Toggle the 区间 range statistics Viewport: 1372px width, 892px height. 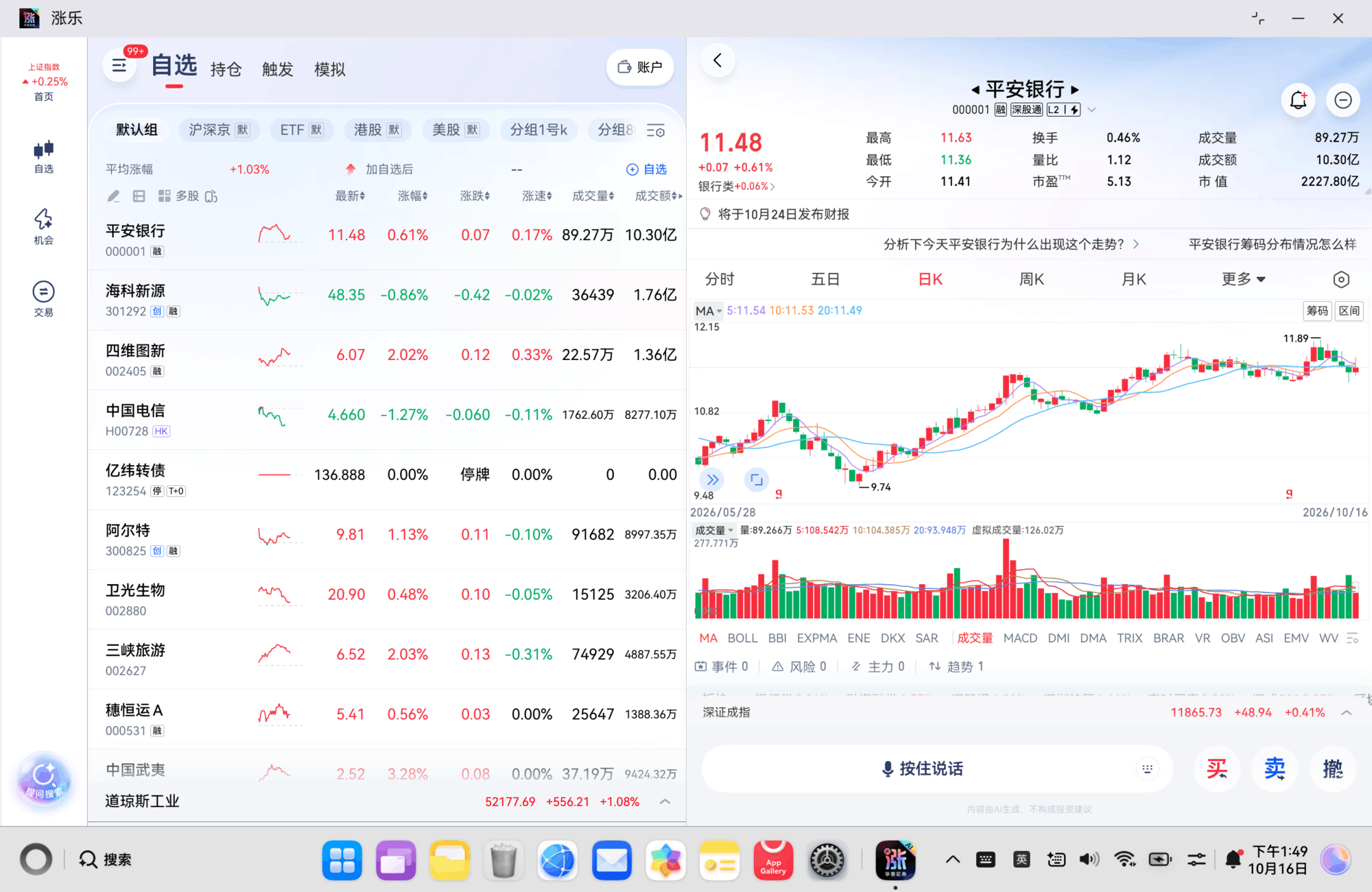(x=1349, y=311)
